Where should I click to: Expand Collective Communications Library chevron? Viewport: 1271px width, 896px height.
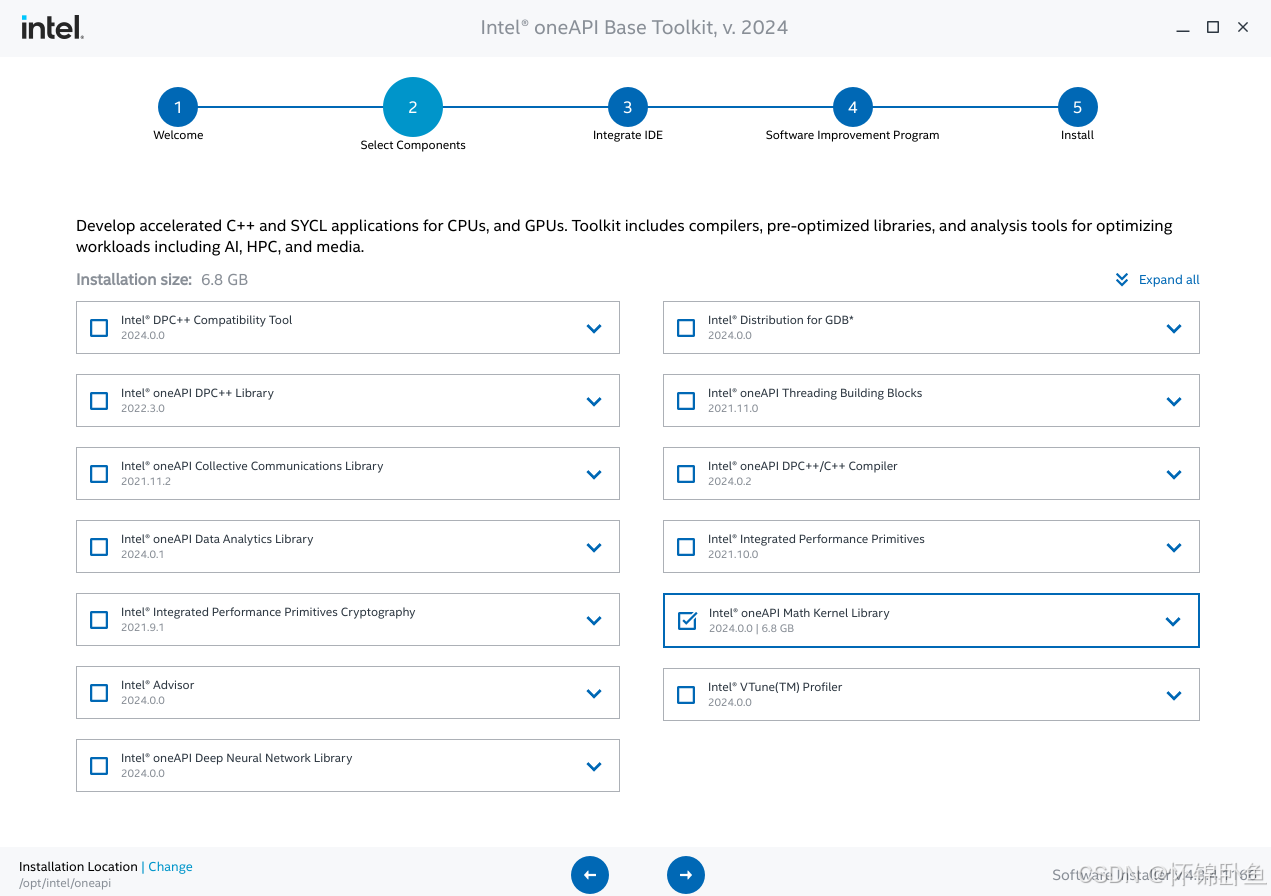point(594,474)
